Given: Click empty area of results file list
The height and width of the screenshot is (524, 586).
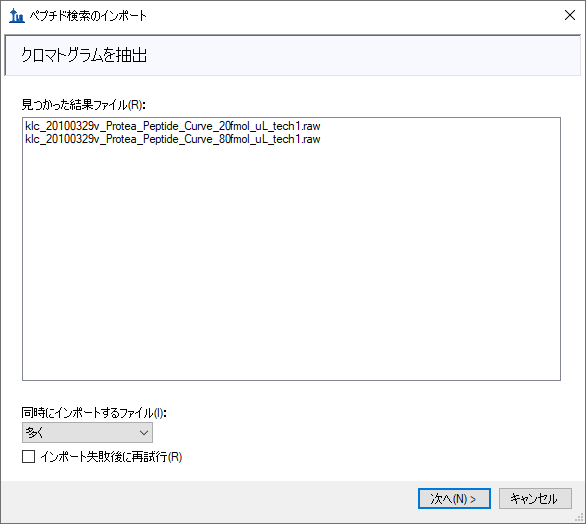Looking at the screenshot, I should click(x=292, y=262).
